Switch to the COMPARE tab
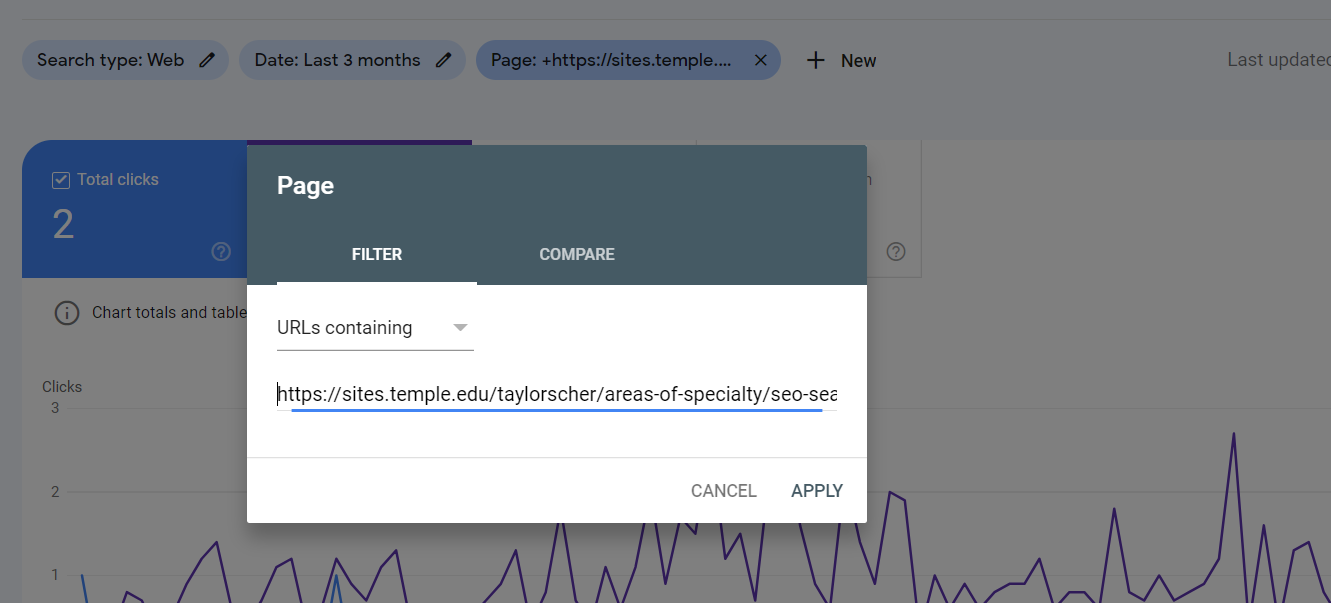This screenshot has width=1331, height=603. tap(577, 254)
